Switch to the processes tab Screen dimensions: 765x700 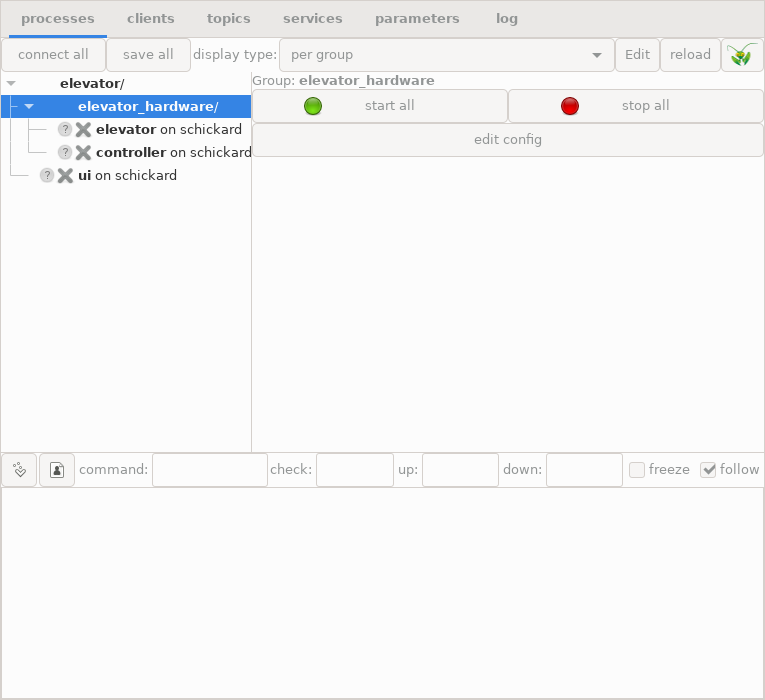[x=58, y=19]
